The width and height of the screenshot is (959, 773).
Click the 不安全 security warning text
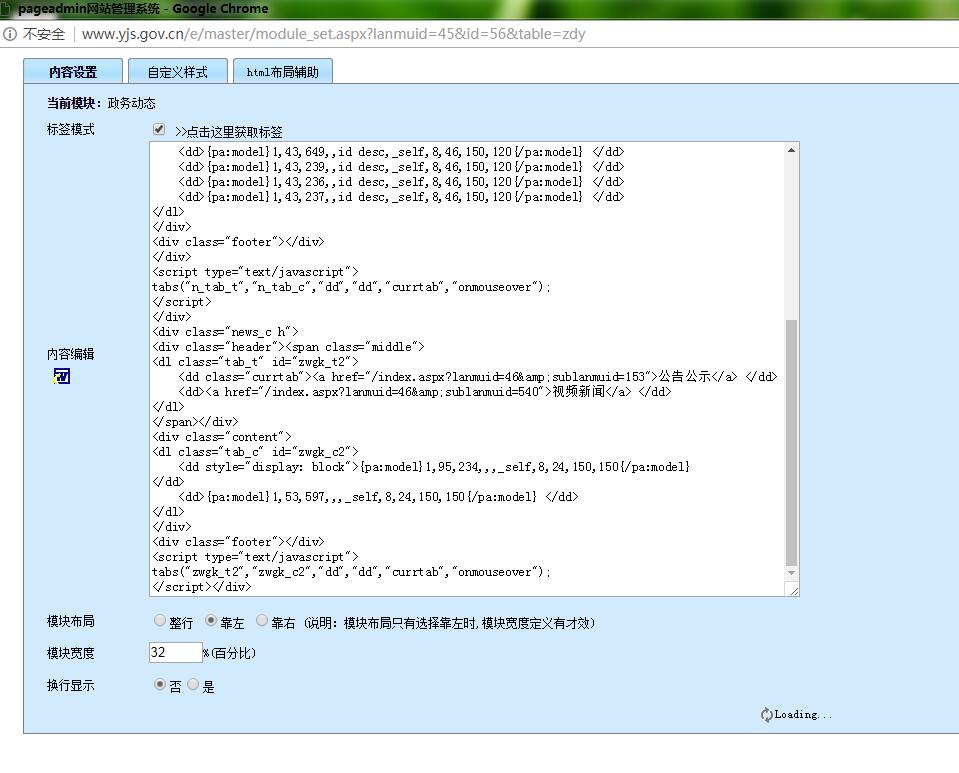tap(43, 34)
